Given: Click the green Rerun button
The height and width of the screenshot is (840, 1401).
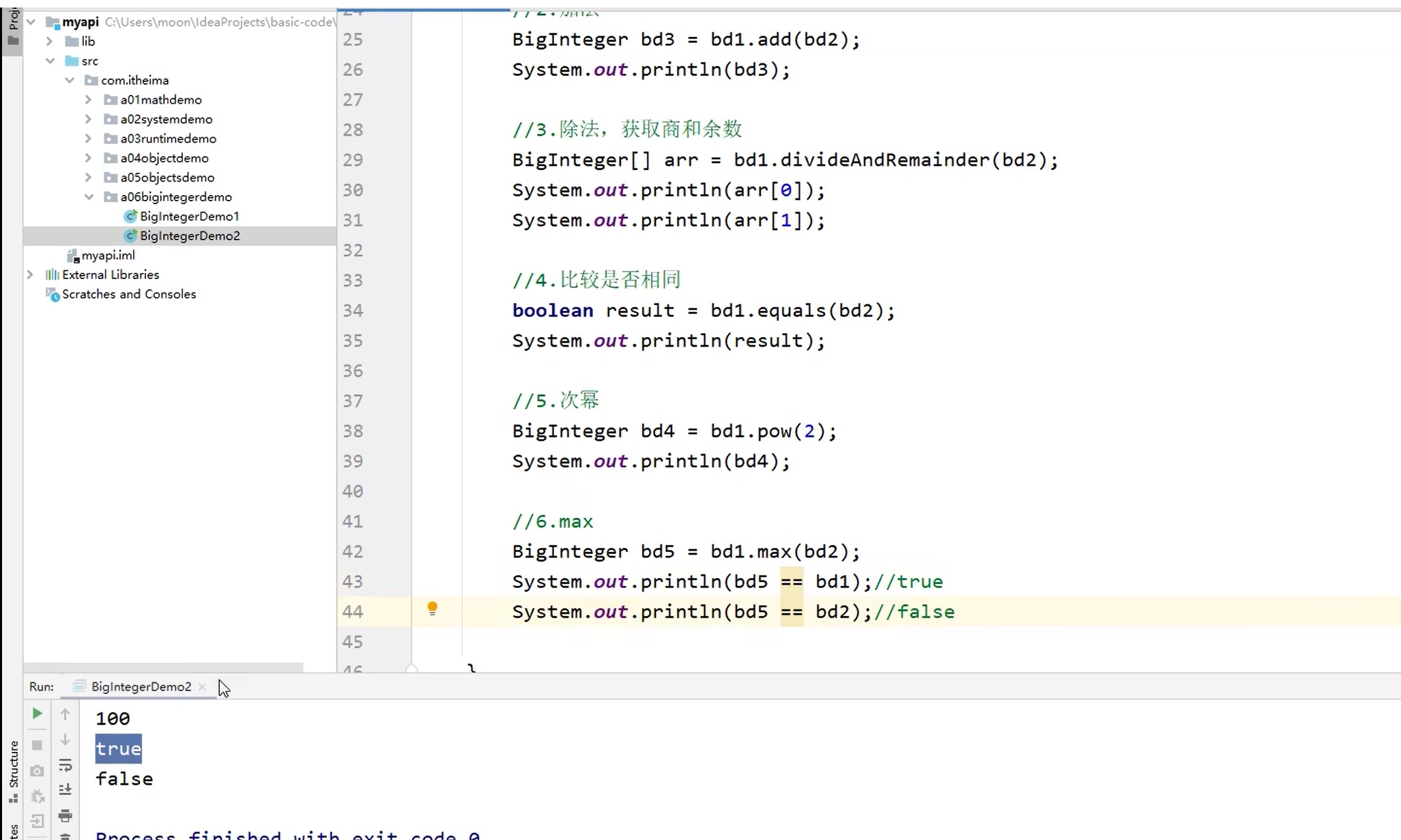Looking at the screenshot, I should point(37,714).
